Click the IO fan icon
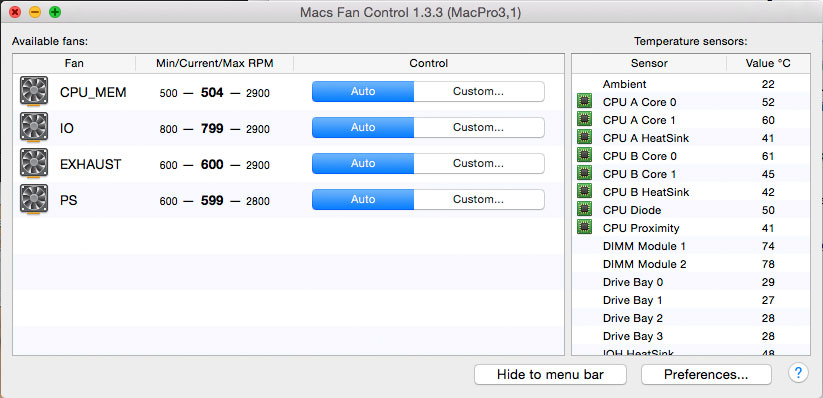The height and width of the screenshot is (398, 823). click(34, 127)
